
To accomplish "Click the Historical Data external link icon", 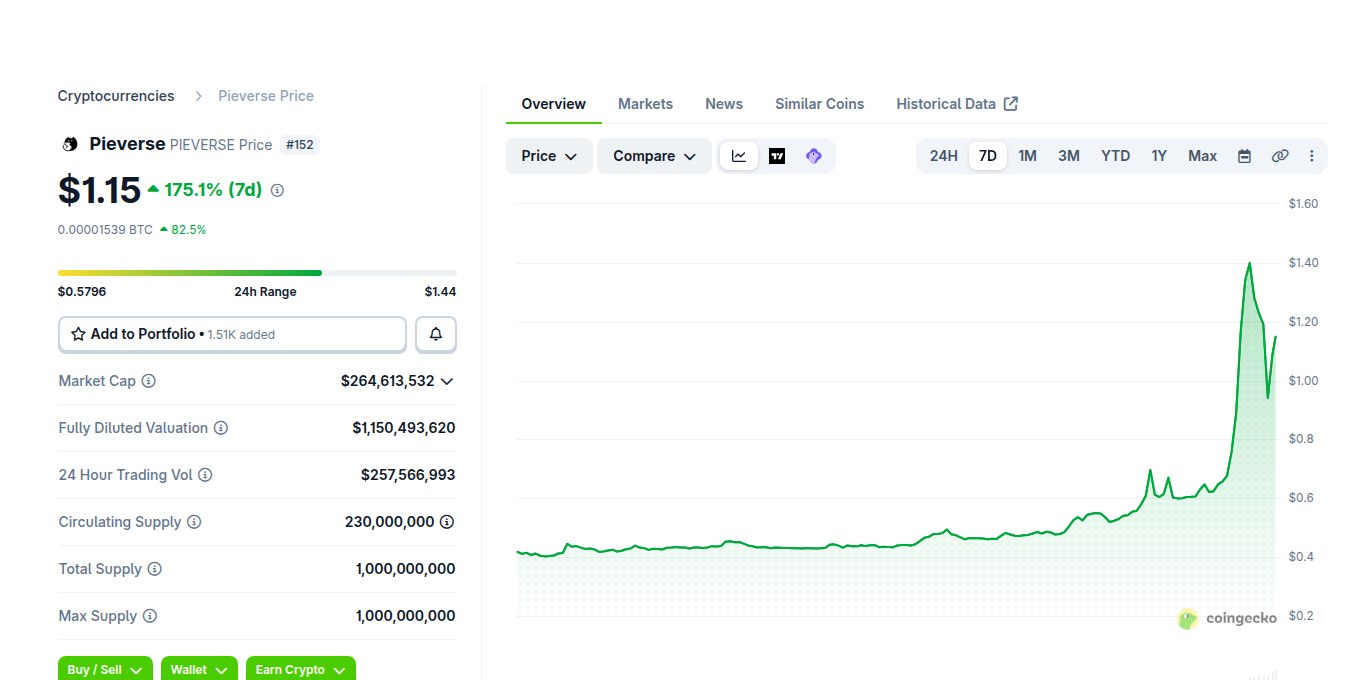I will [x=1011, y=104].
